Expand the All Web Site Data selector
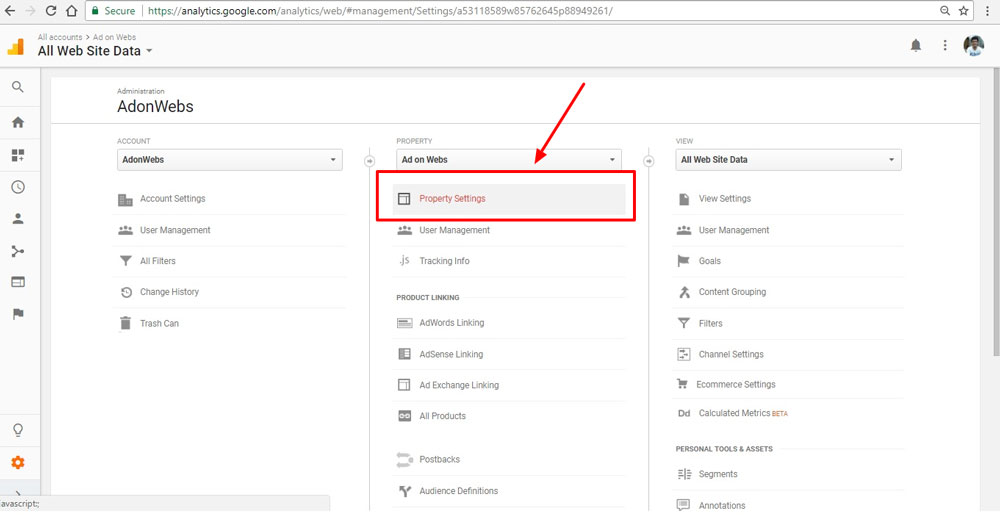Screen dimensions: 1000x515 coord(95,51)
